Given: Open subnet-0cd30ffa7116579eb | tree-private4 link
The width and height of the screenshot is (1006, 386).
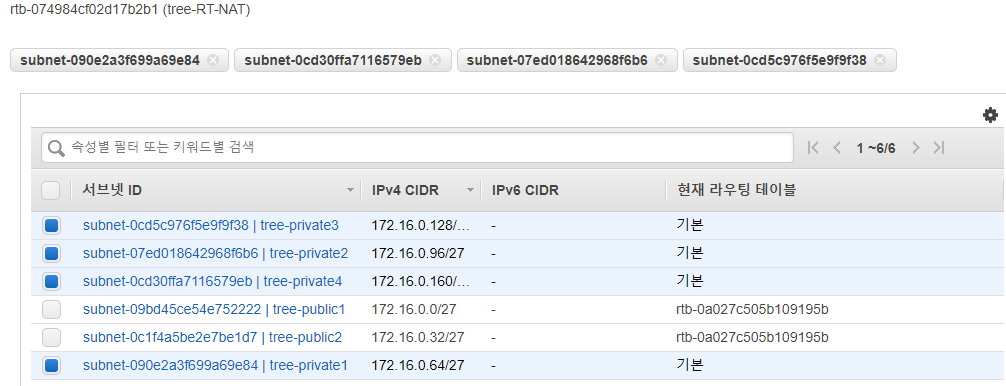Looking at the screenshot, I should tap(212, 281).
